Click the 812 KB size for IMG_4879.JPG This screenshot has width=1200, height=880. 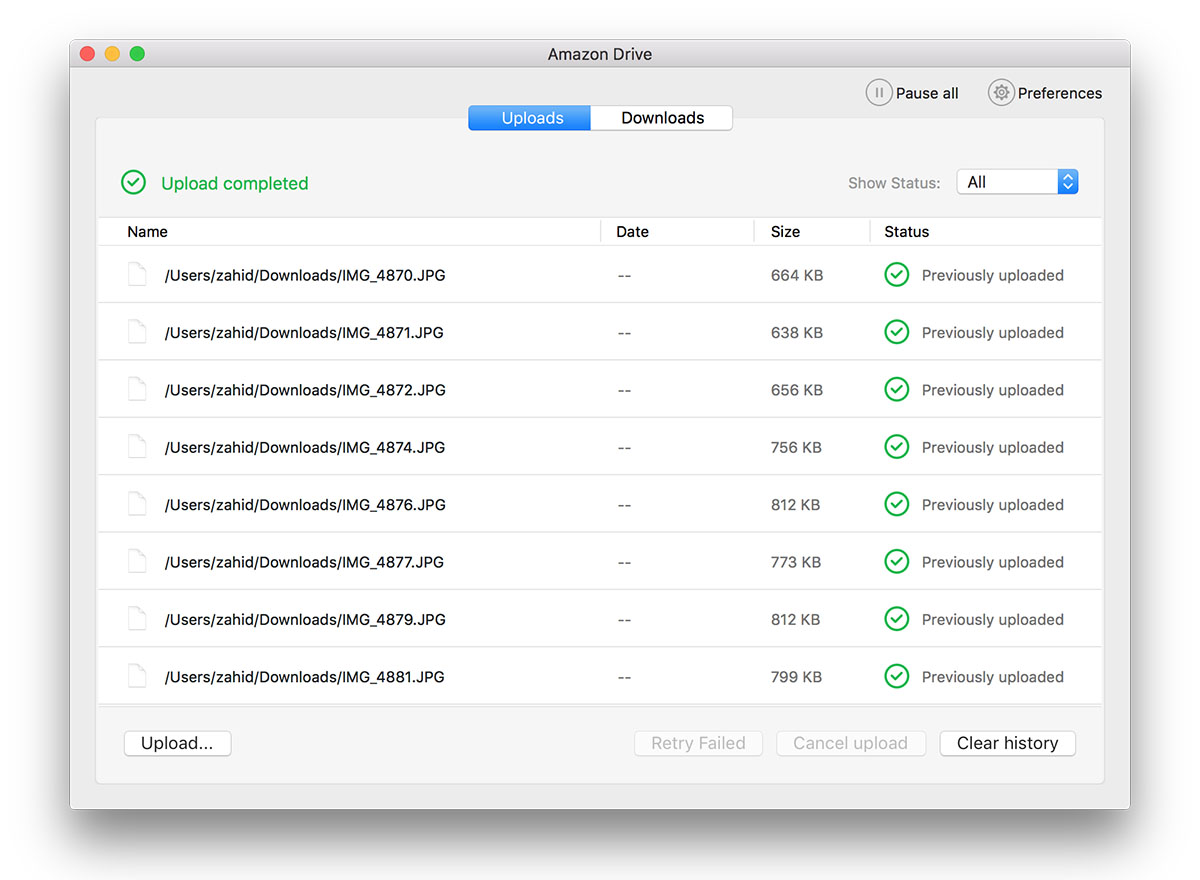[x=795, y=620]
